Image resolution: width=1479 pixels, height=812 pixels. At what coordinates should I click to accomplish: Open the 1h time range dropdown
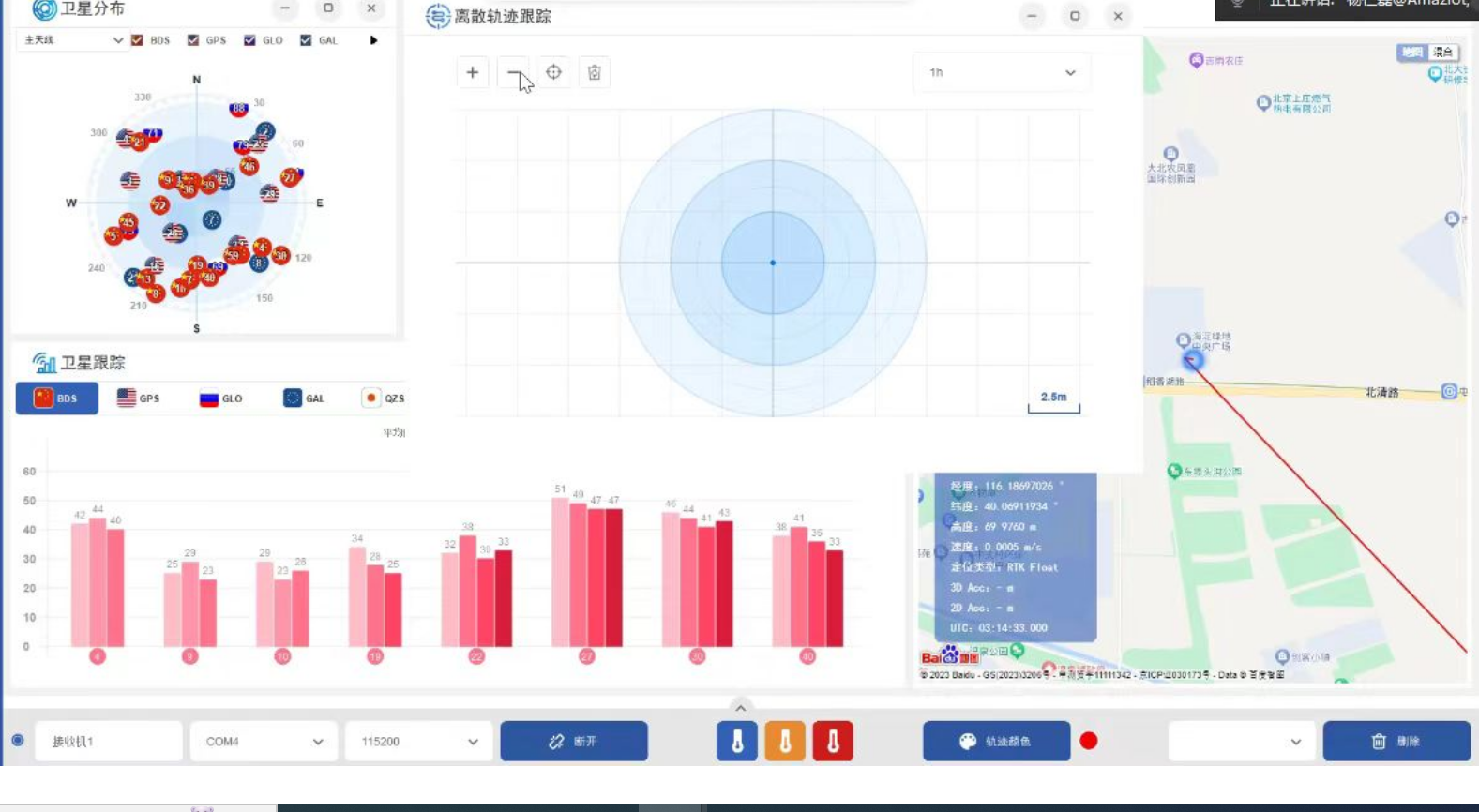(x=1001, y=72)
